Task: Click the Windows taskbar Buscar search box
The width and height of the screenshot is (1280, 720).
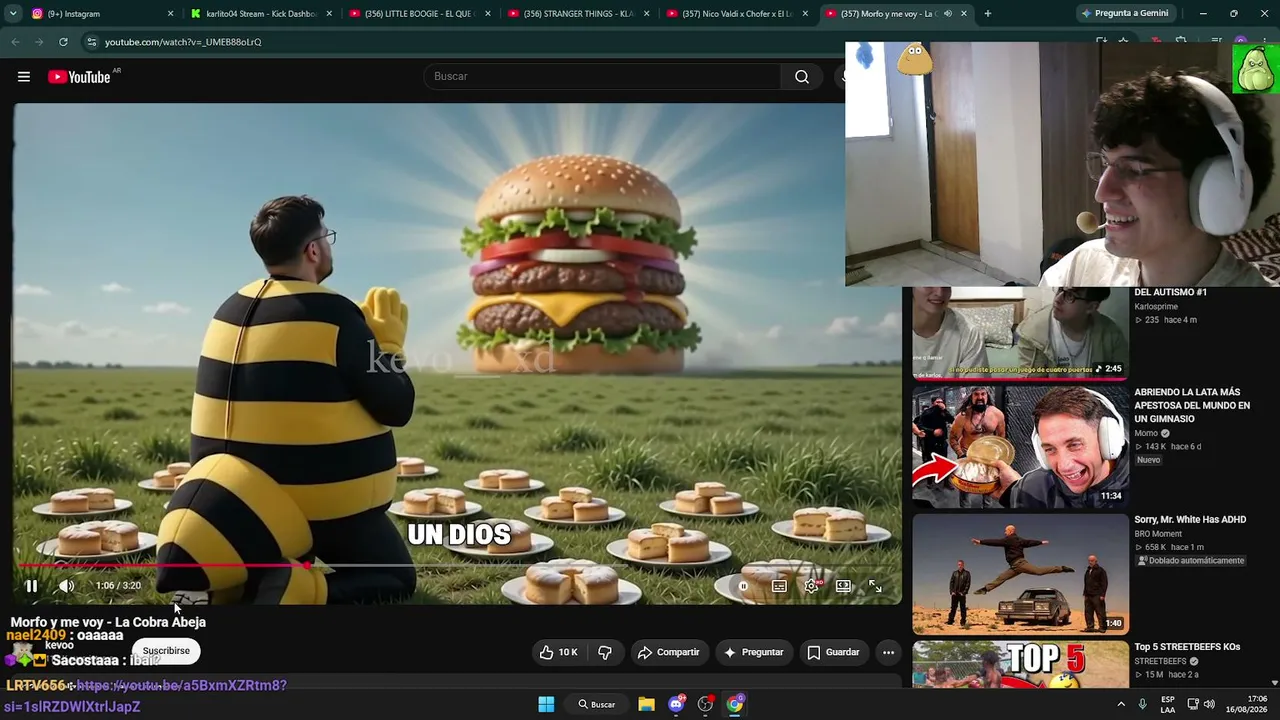Action: click(x=596, y=704)
